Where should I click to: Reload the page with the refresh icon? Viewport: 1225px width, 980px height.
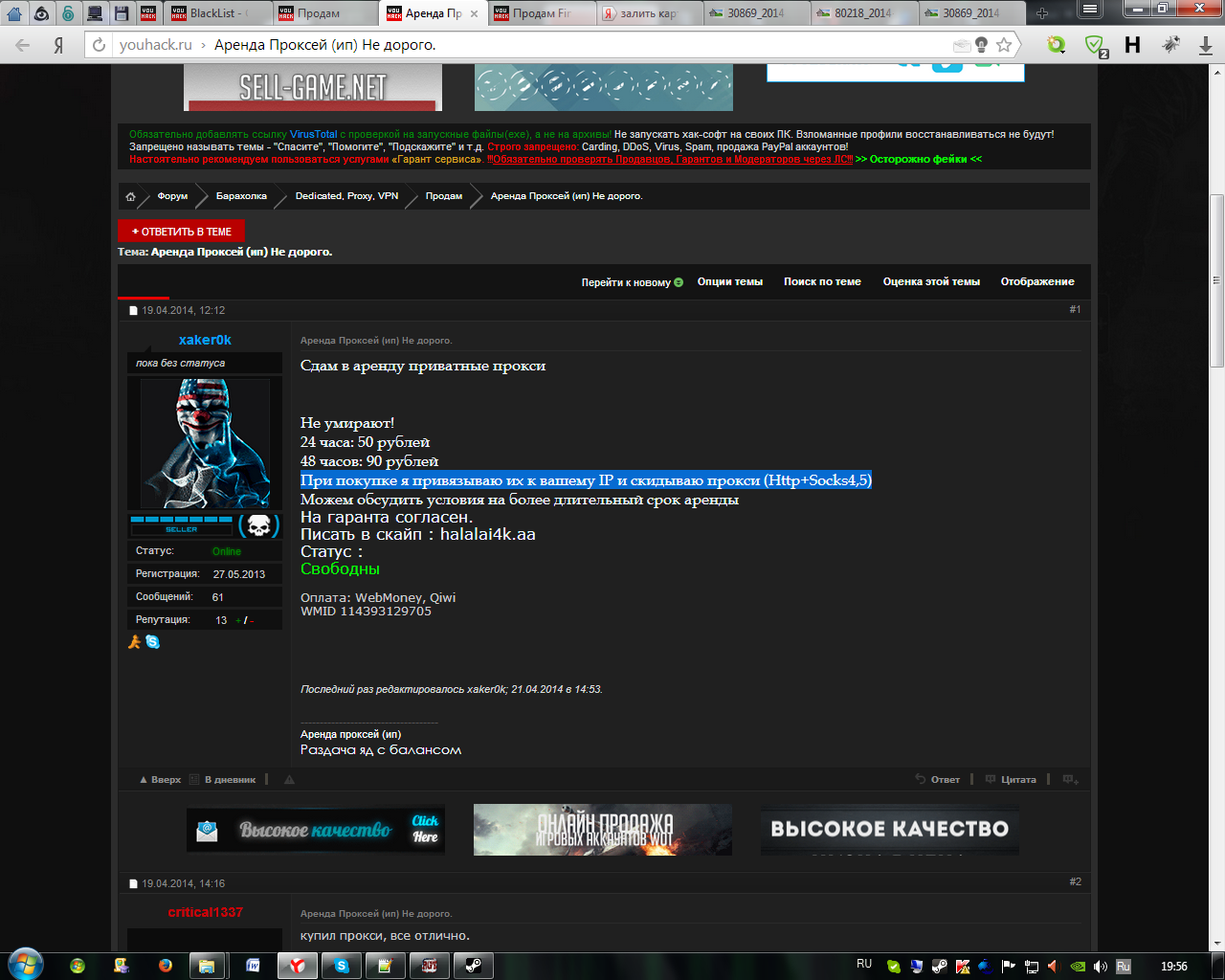click(x=99, y=45)
